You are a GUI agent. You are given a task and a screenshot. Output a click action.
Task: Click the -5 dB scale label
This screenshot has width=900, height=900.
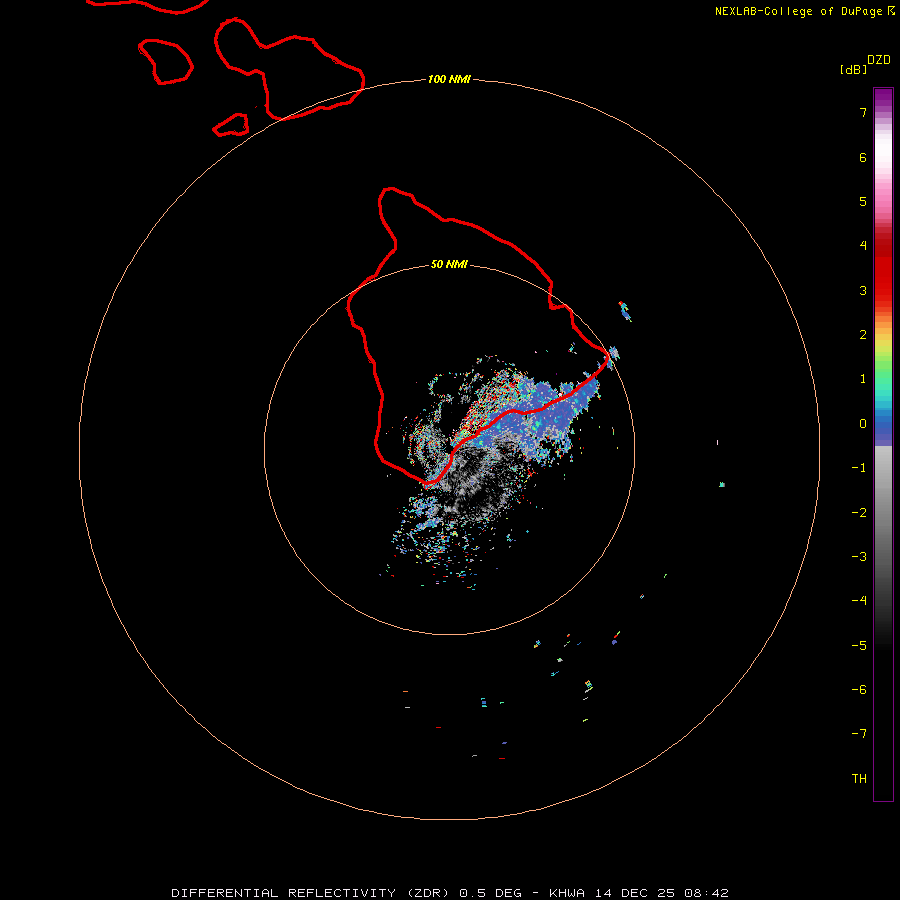pyautogui.click(x=859, y=646)
